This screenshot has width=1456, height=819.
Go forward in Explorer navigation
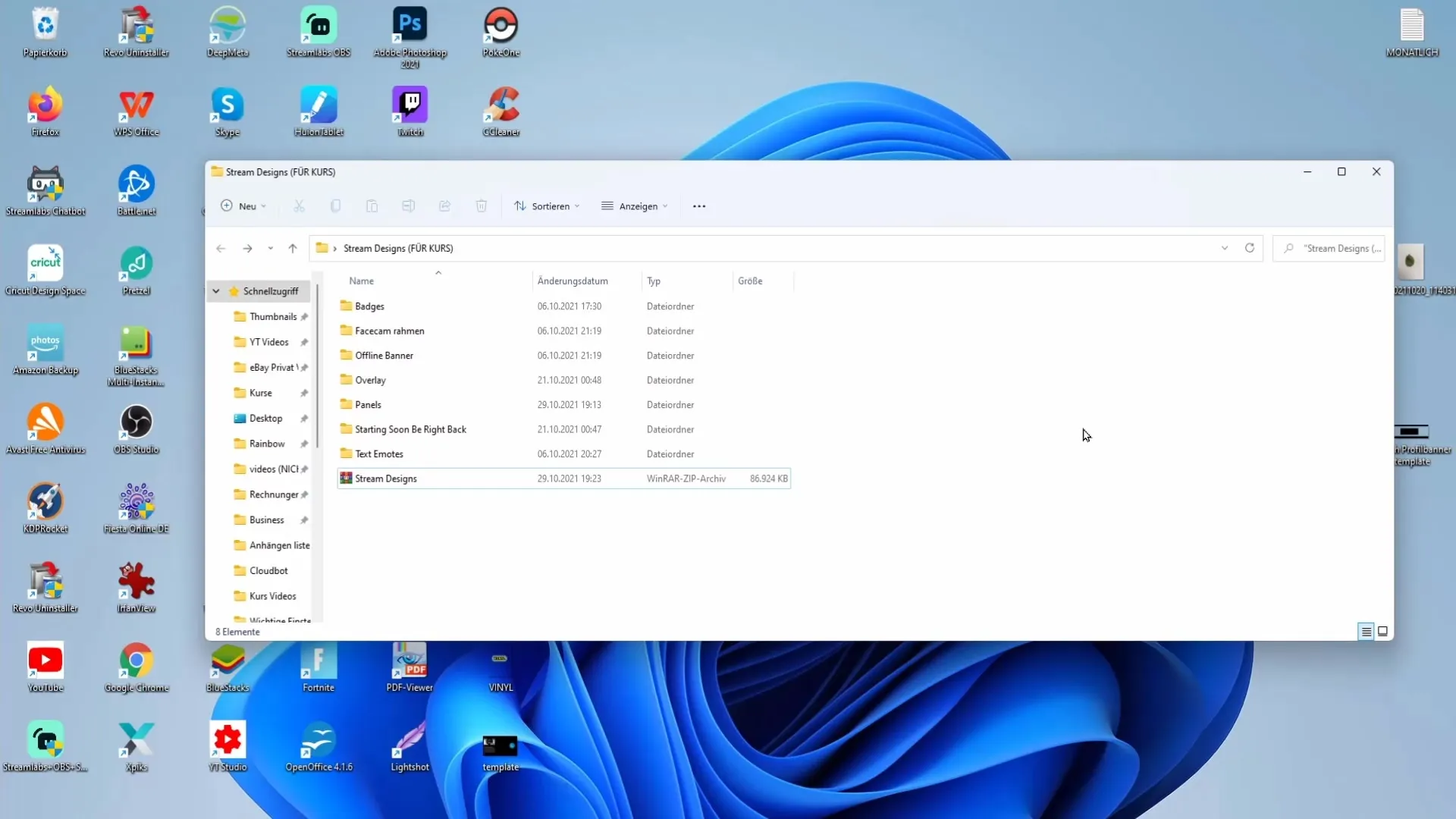(247, 248)
